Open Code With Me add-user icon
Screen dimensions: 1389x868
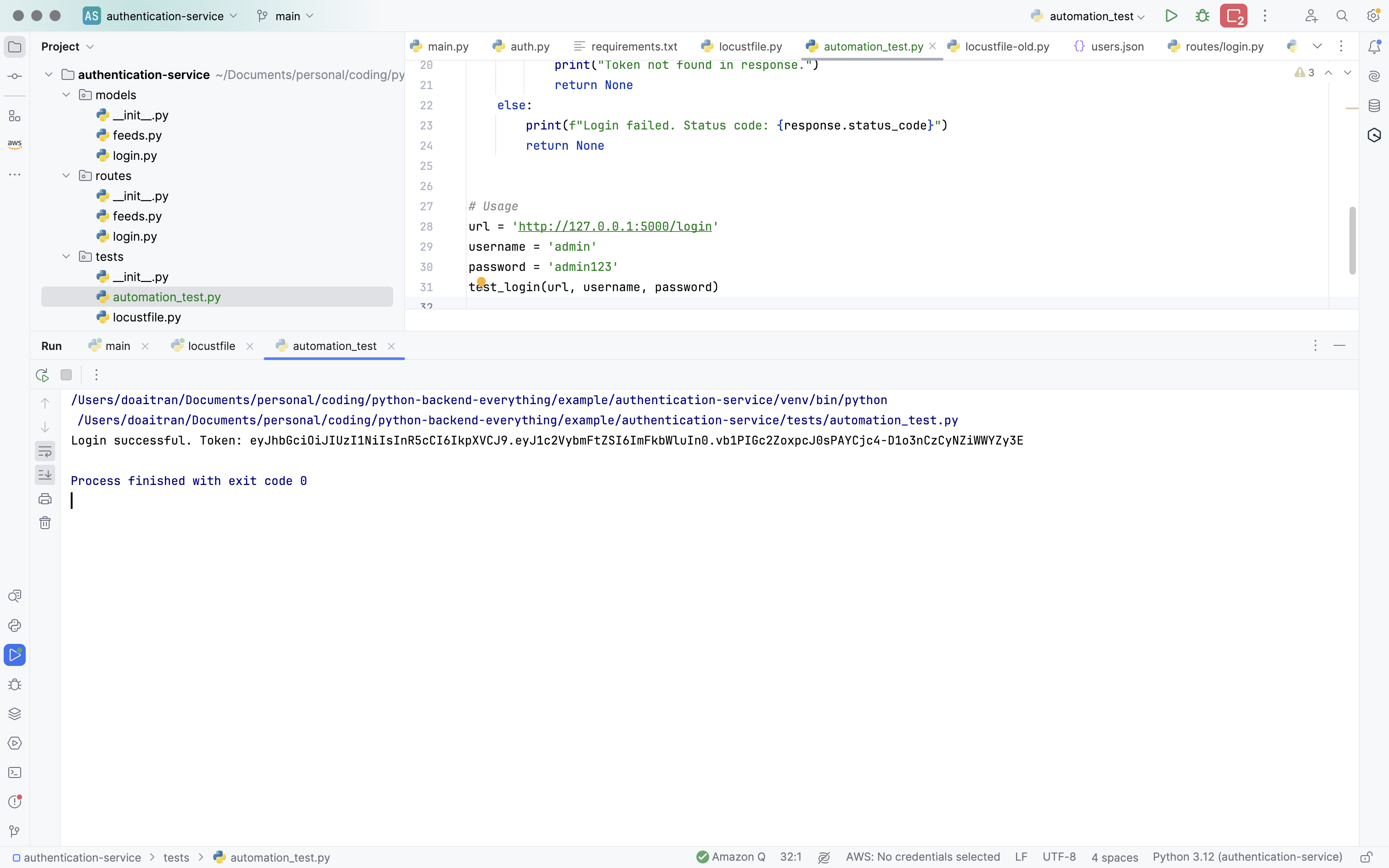pyautogui.click(x=1311, y=16)
